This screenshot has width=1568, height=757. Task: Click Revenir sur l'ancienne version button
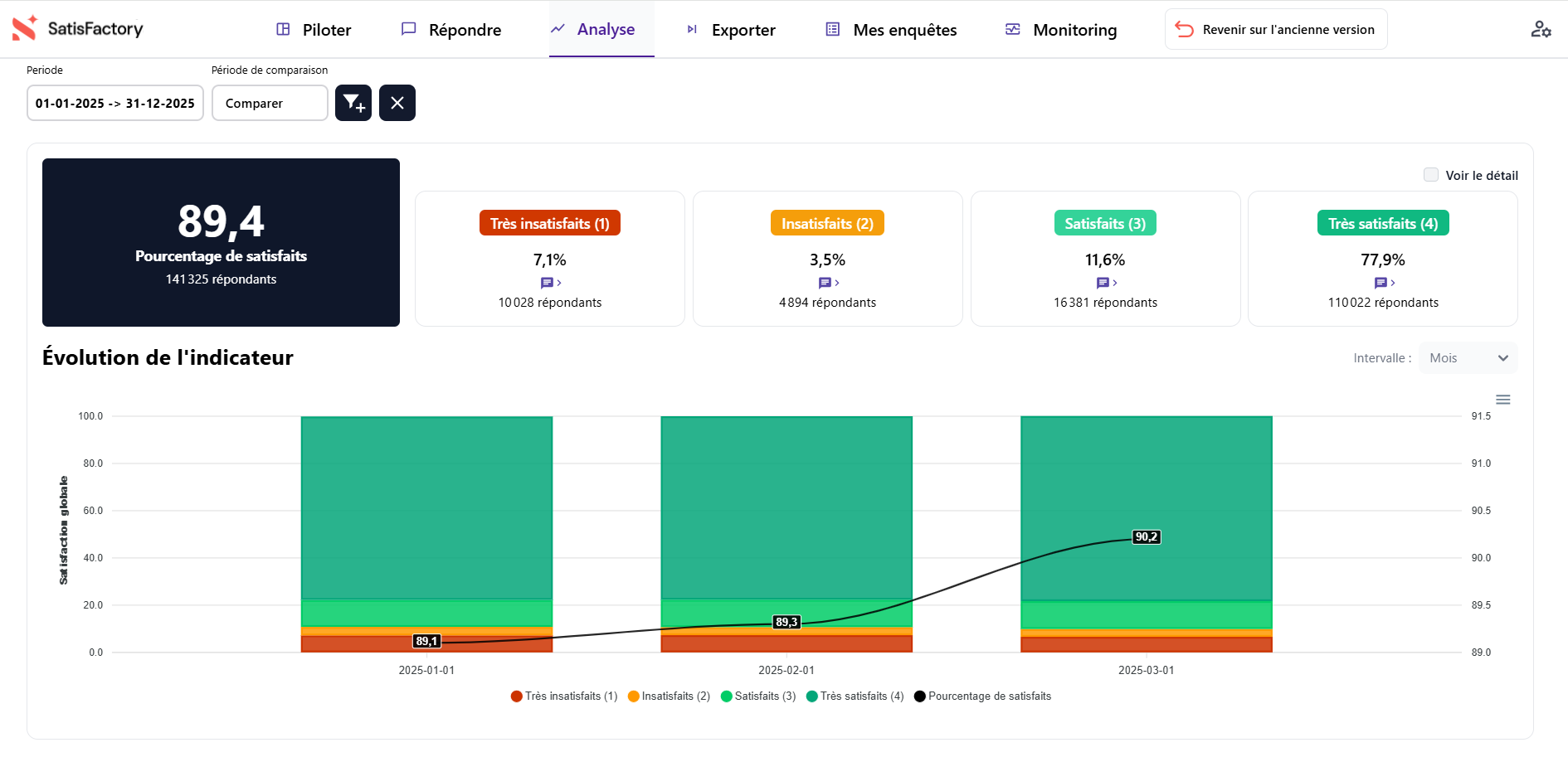pyautogui.click(x=1276, y=30)
